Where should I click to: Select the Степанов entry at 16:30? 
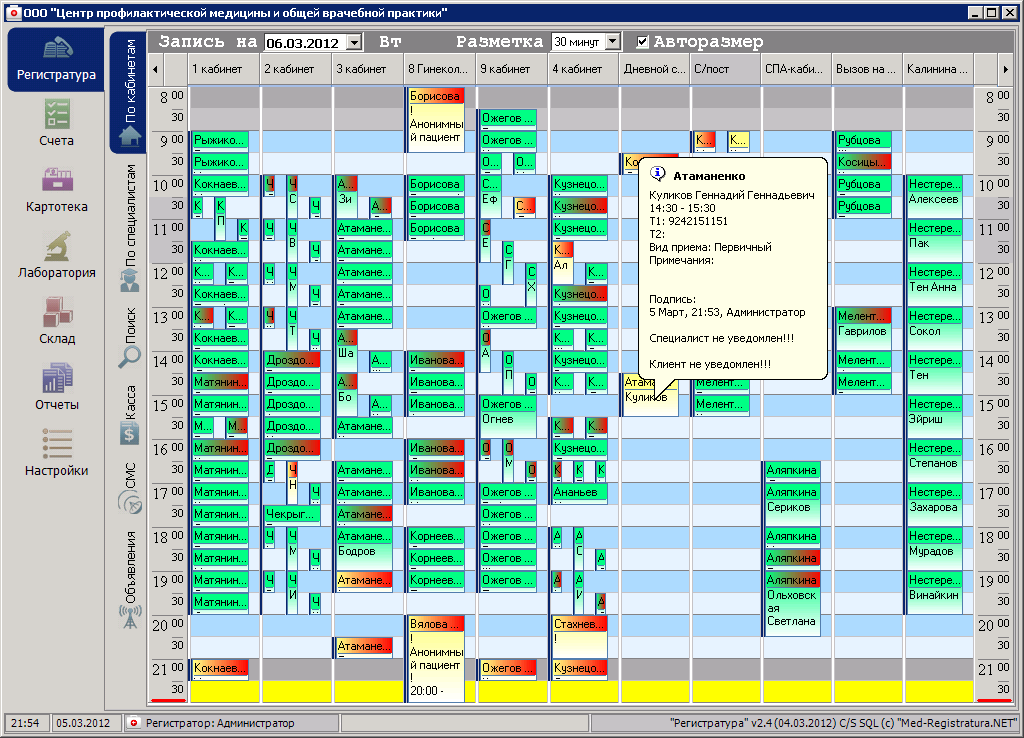tap(933, 463)
